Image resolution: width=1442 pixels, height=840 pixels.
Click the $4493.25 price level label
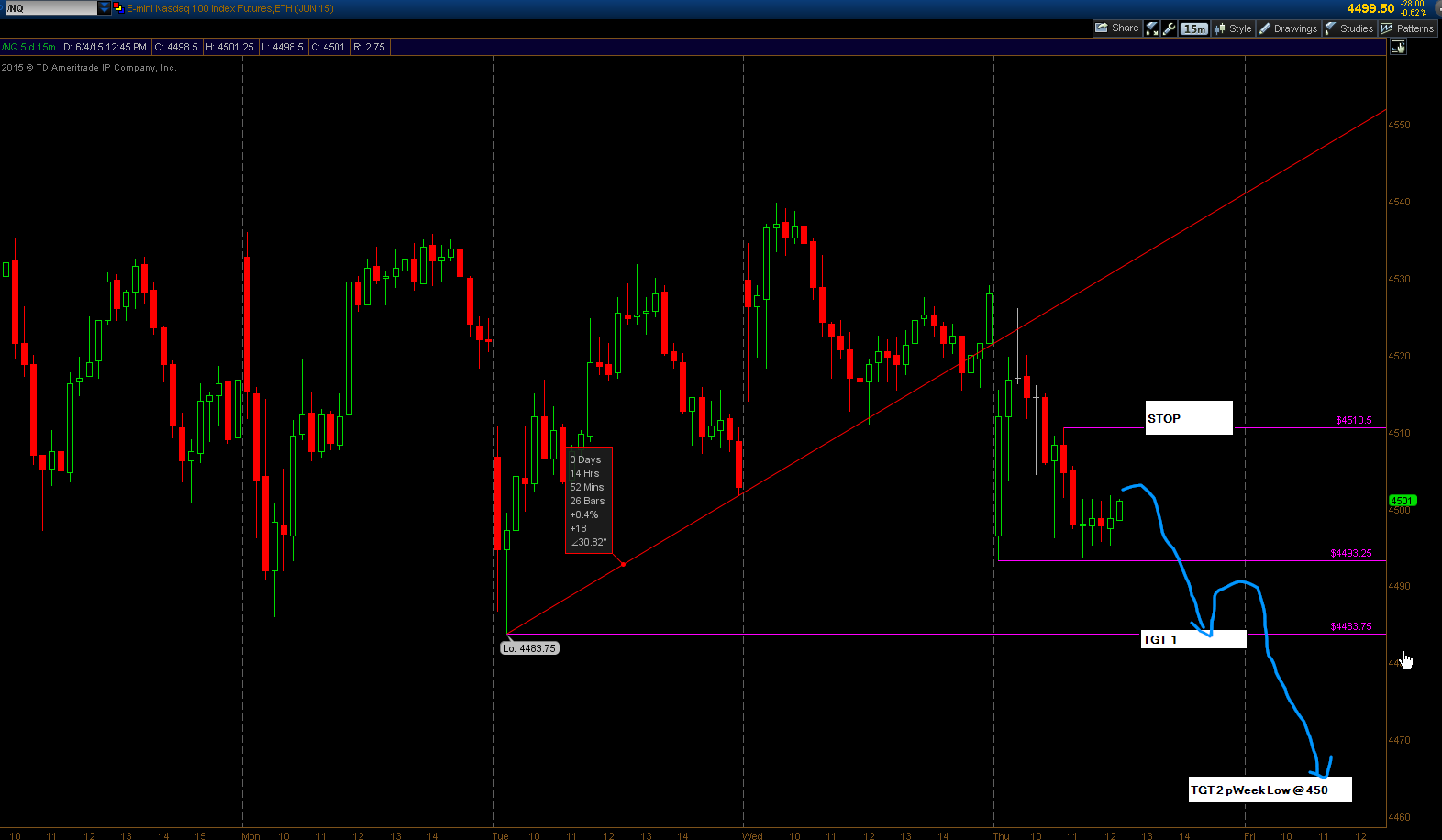(1351, 553)
